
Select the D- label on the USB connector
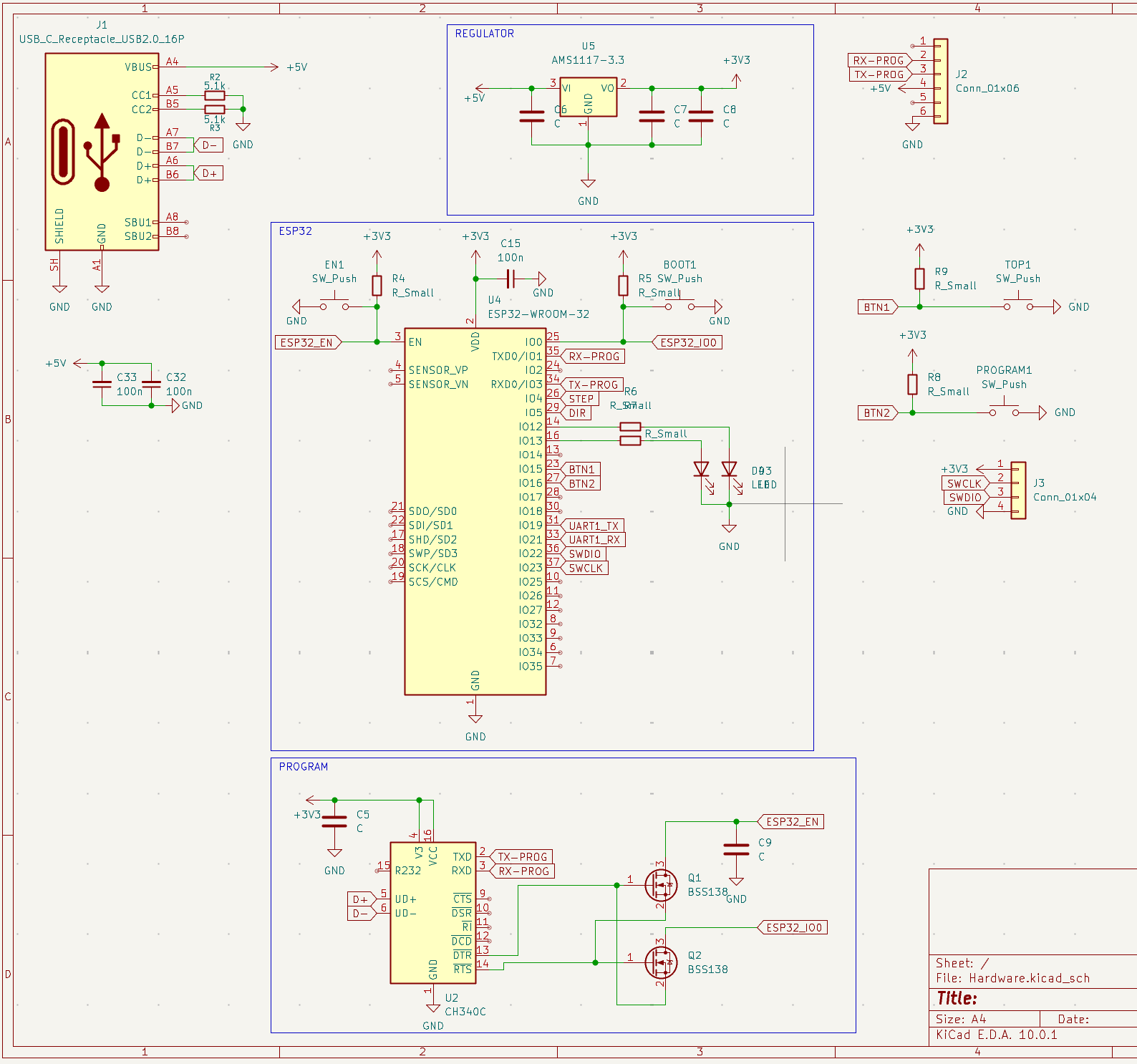(208, 145)
